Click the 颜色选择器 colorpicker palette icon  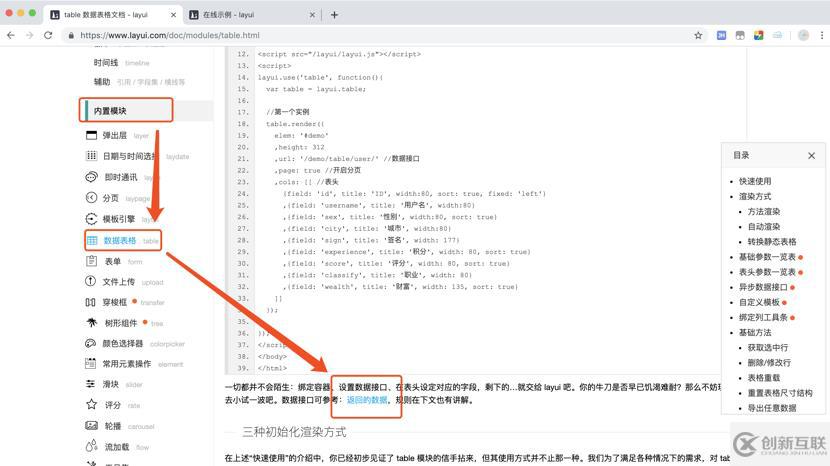91,343
